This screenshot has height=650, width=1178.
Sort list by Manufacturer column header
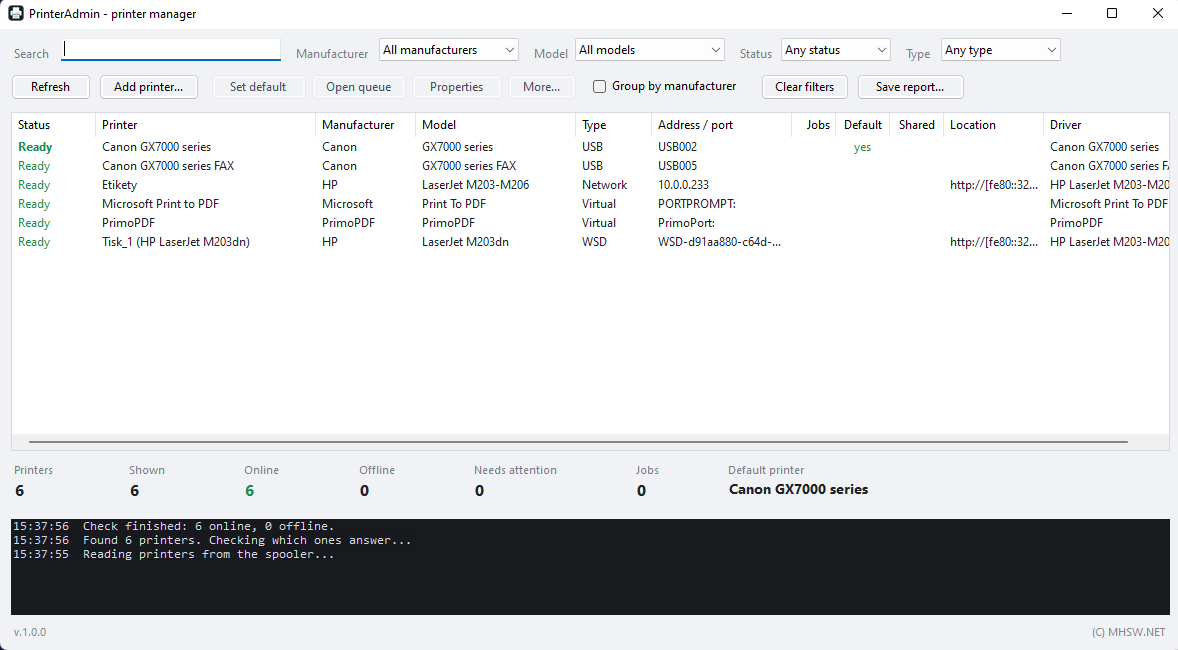pos(365,125)
